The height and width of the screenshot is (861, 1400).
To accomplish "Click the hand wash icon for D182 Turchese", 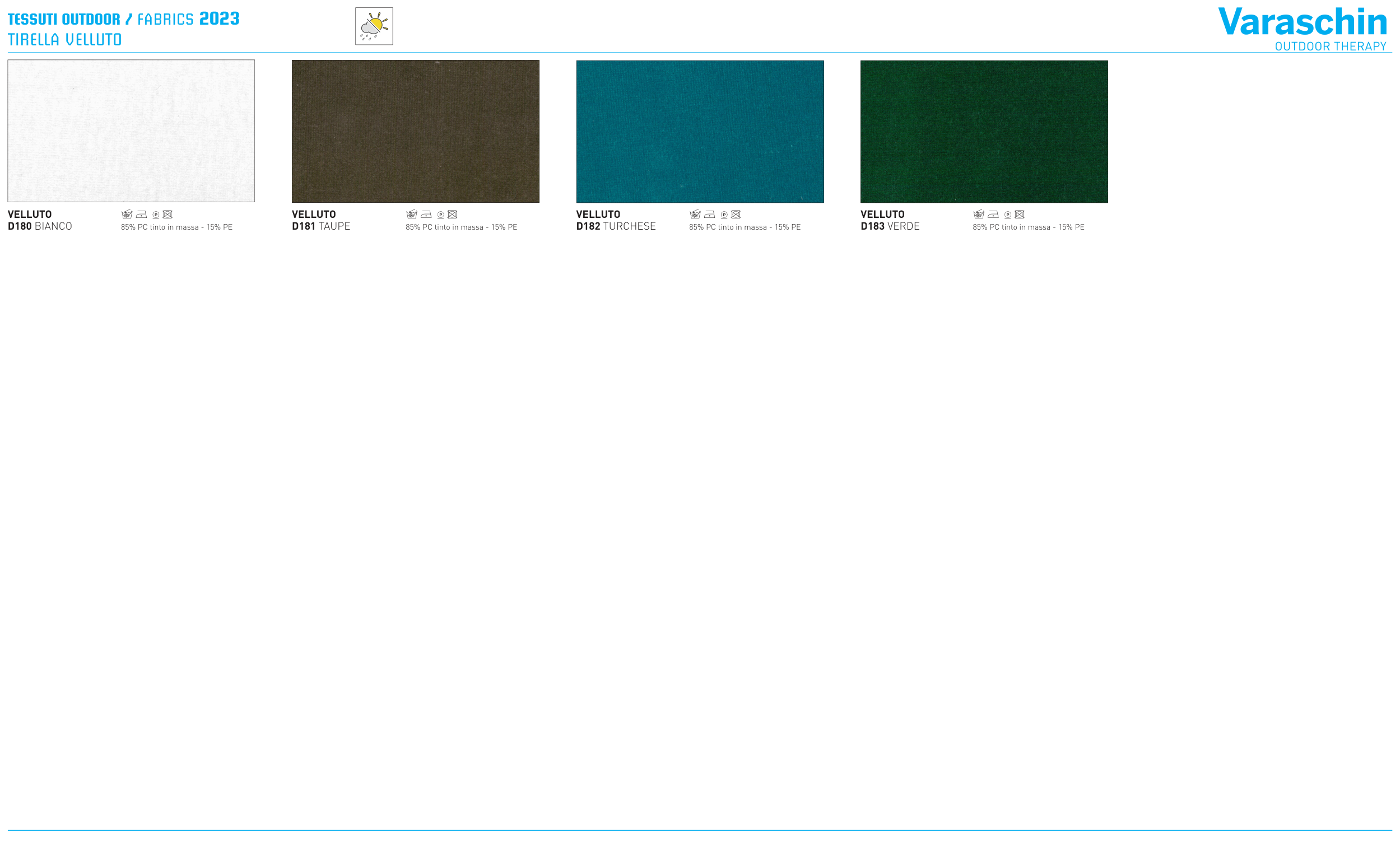I will pos(695,214).
